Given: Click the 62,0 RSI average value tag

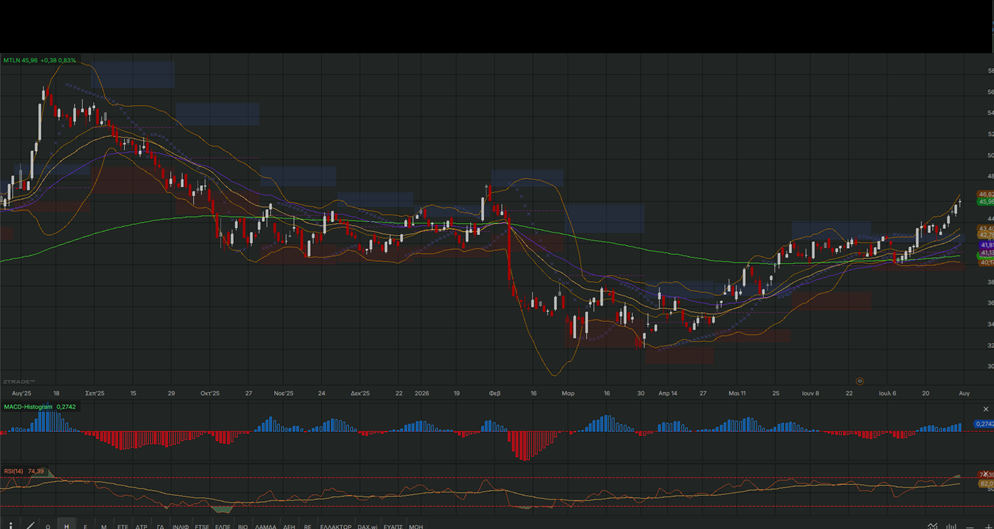Looking at the screenshot, I should [986, 483].
